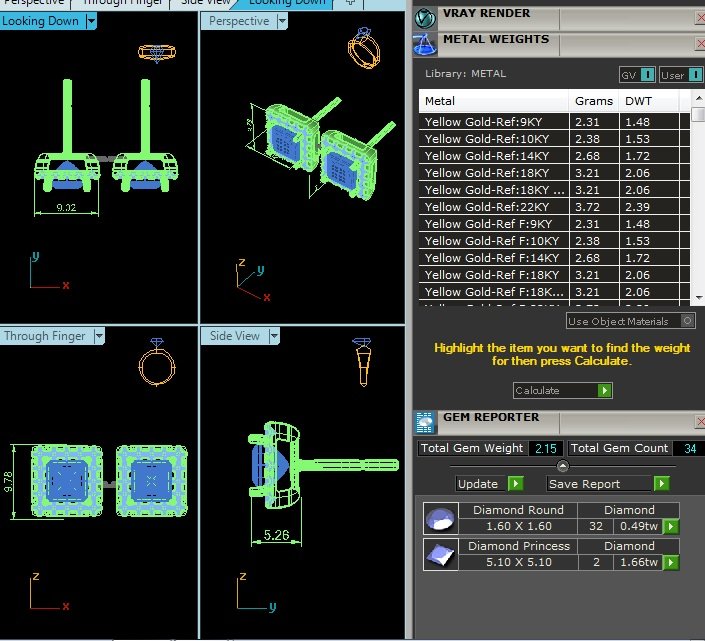Toggle the User library switch
The width and height of the screenshot is (705, 641).
pos(695,75)
